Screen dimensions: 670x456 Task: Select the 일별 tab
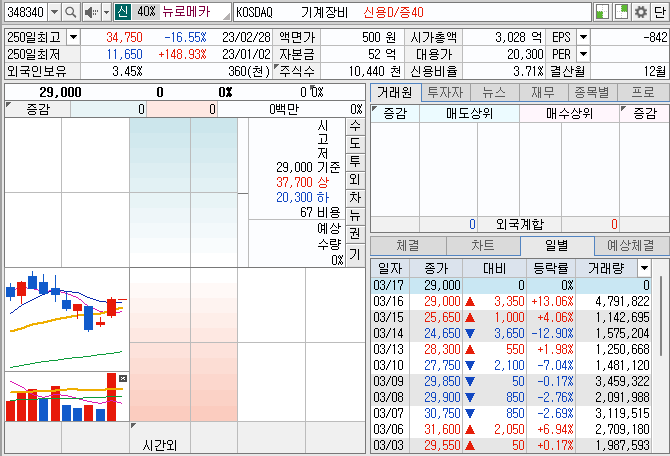click(557, 245)
